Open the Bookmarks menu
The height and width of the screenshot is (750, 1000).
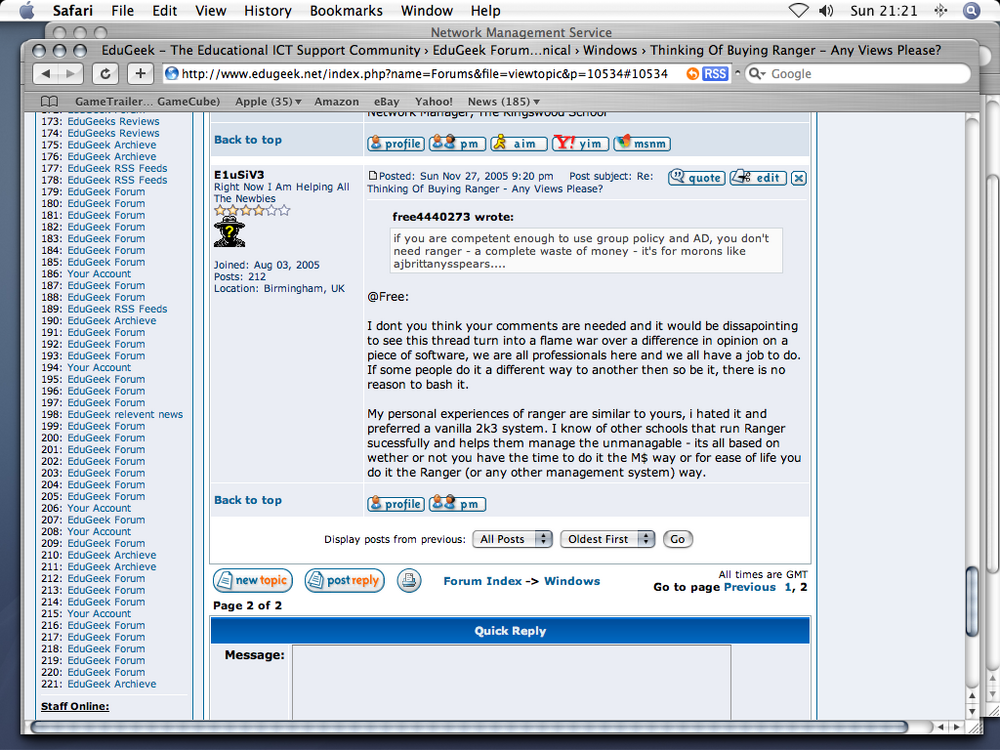(346, 11)
